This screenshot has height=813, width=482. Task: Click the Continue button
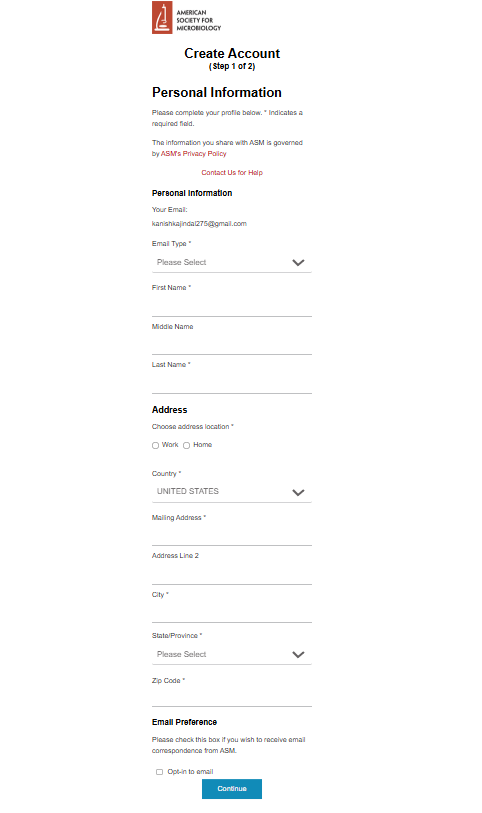232,789
